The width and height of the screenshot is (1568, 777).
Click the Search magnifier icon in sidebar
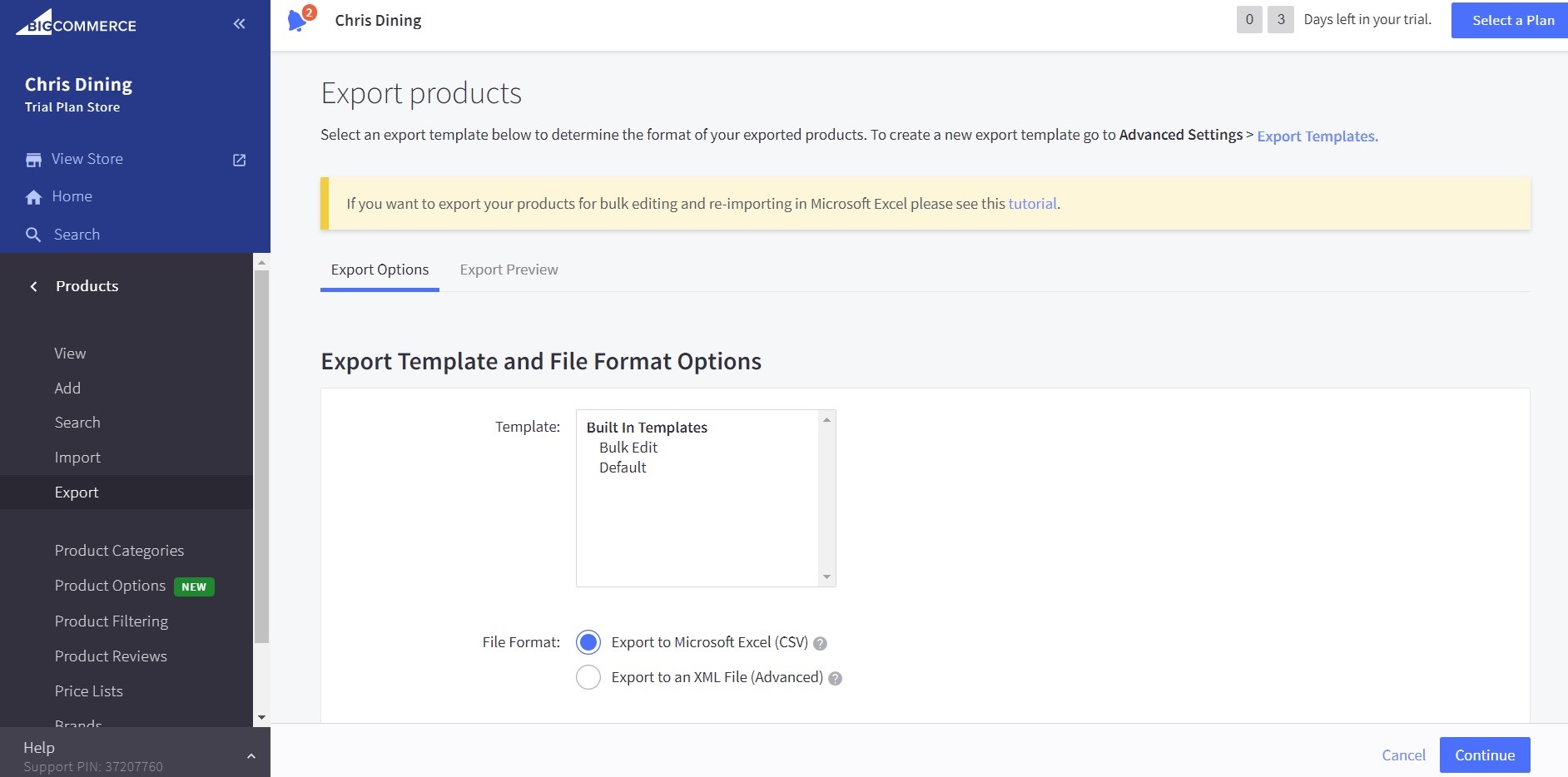[x=33, y=235]
